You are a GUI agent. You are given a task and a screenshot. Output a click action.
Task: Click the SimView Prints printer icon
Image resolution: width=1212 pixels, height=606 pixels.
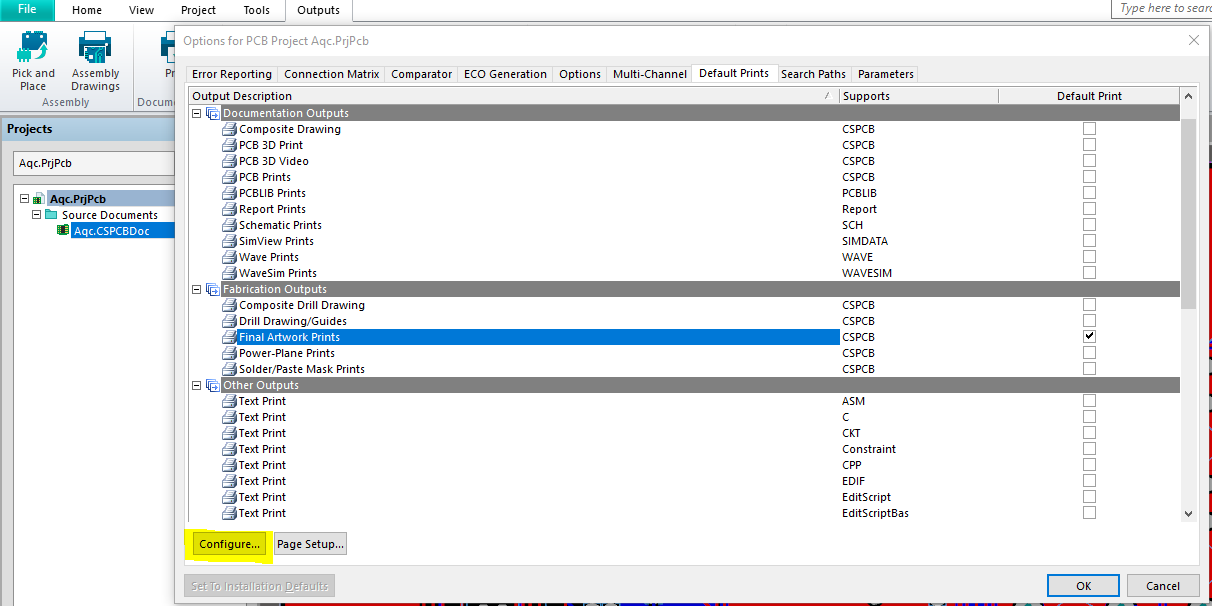pyautogui.click(x=230, y=241)
